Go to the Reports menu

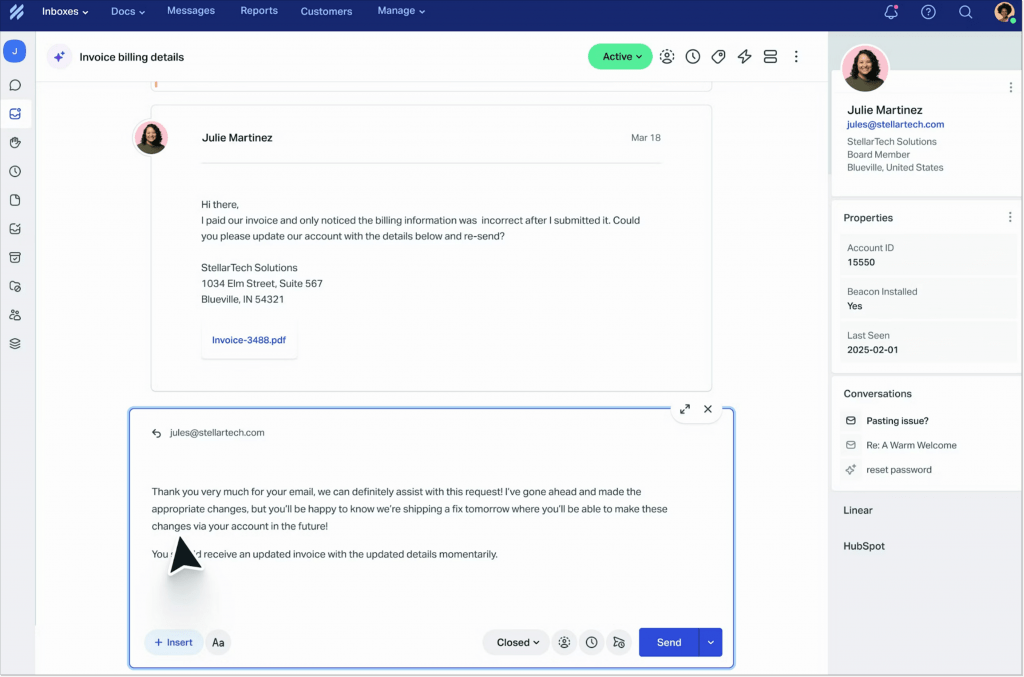click(x=259, y=10)
